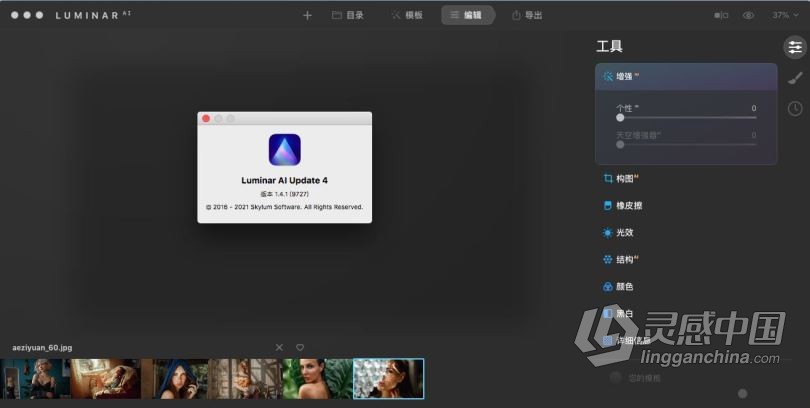Open the history clock icon

point(795,108)
